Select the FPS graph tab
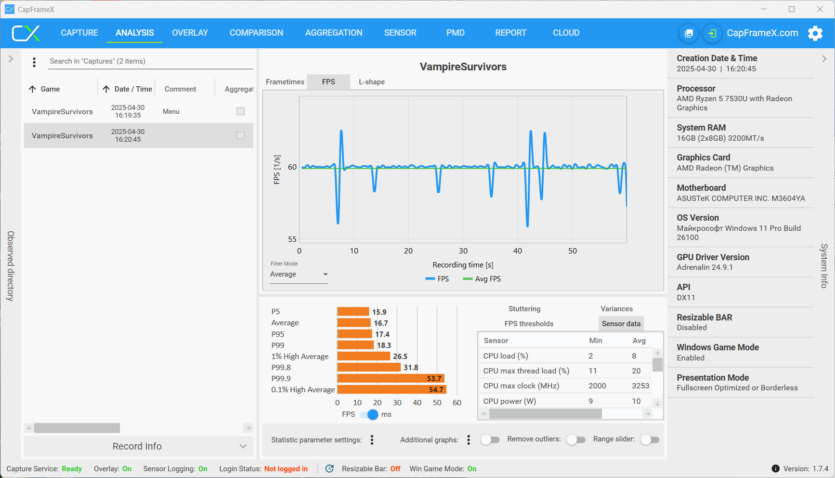Image resolution: width=835 pixels, height=478 pixels. 329,82
